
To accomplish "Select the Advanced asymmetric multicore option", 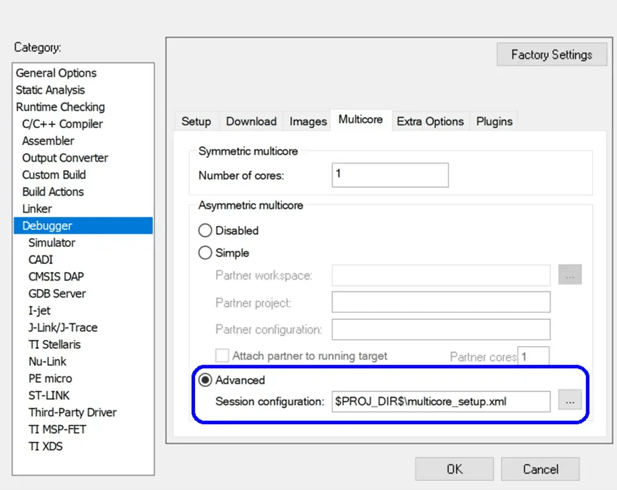I will [x=205, y=380].
